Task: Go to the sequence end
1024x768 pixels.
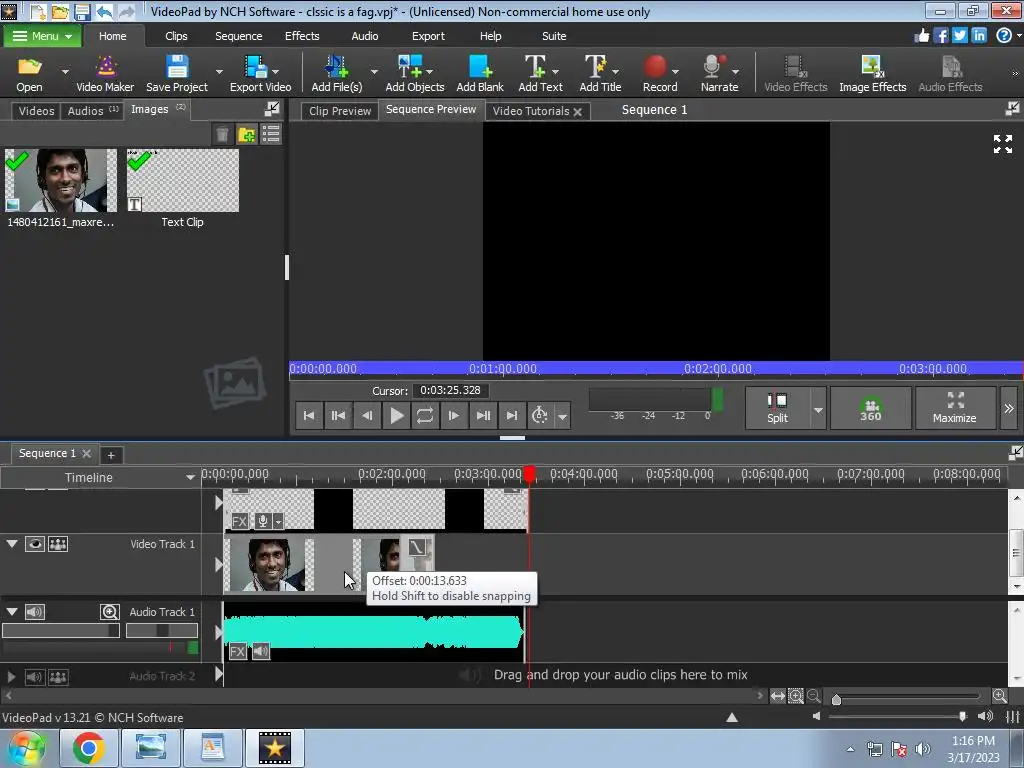Action: click(x=512, y=415)
